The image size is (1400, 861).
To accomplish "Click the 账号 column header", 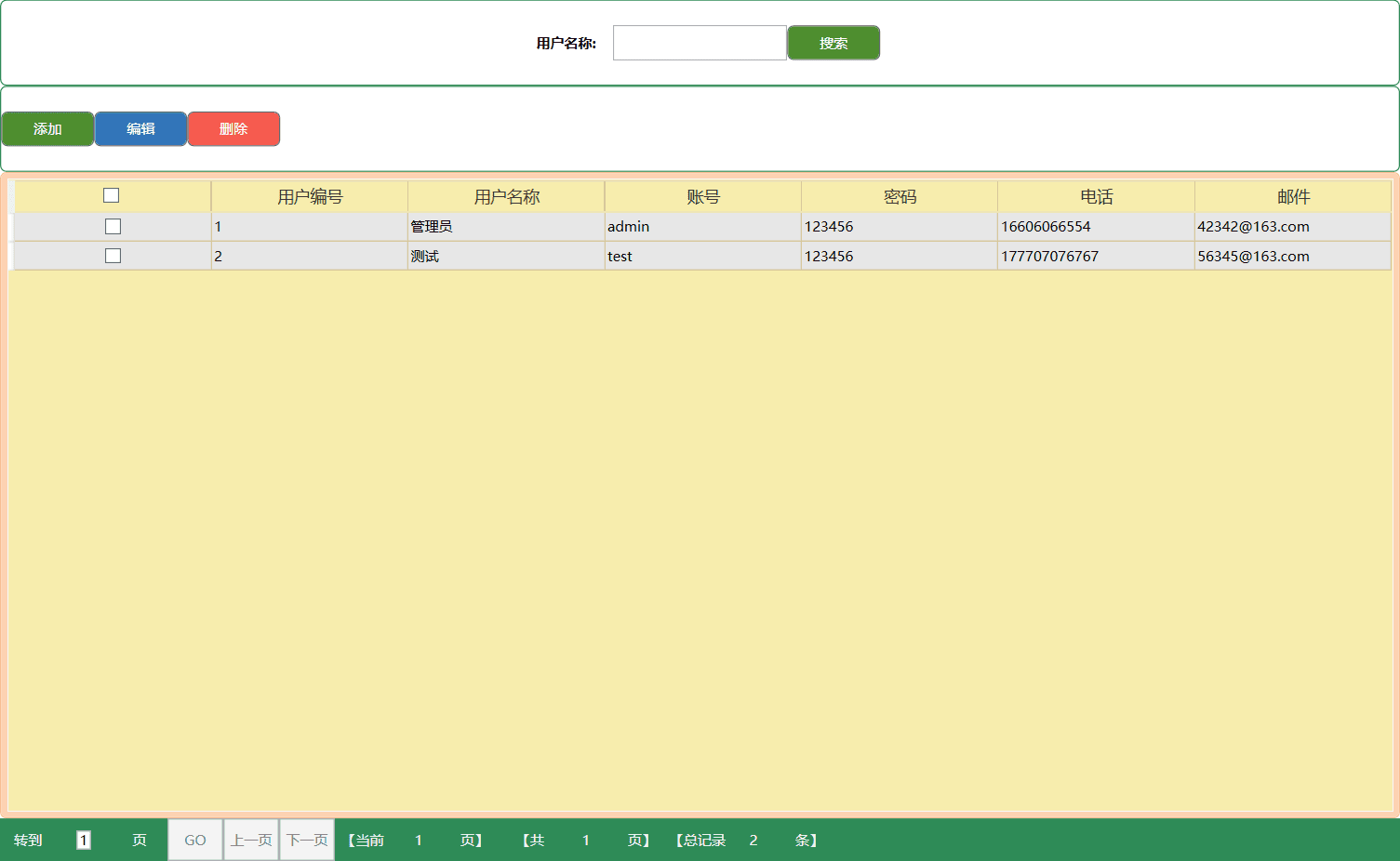I will 702,197.
